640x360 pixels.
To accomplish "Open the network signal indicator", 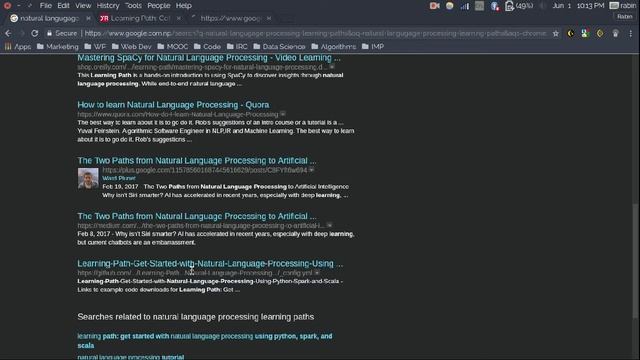I will (464, 6).
